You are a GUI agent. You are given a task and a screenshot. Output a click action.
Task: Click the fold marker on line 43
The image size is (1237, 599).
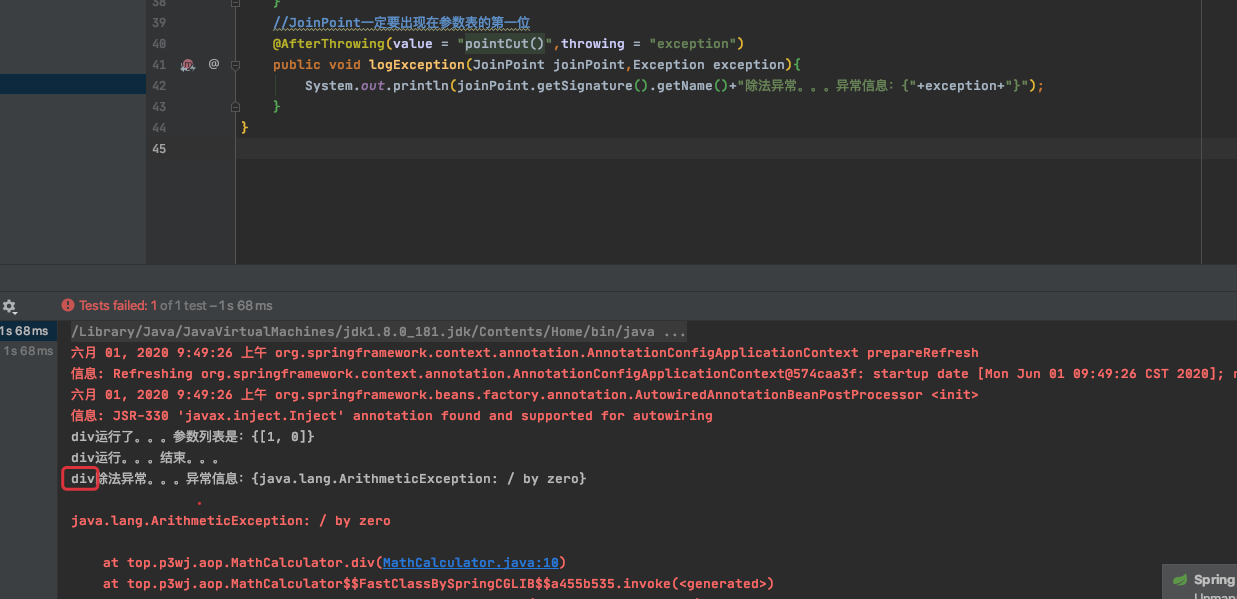[x=236, y=106]
